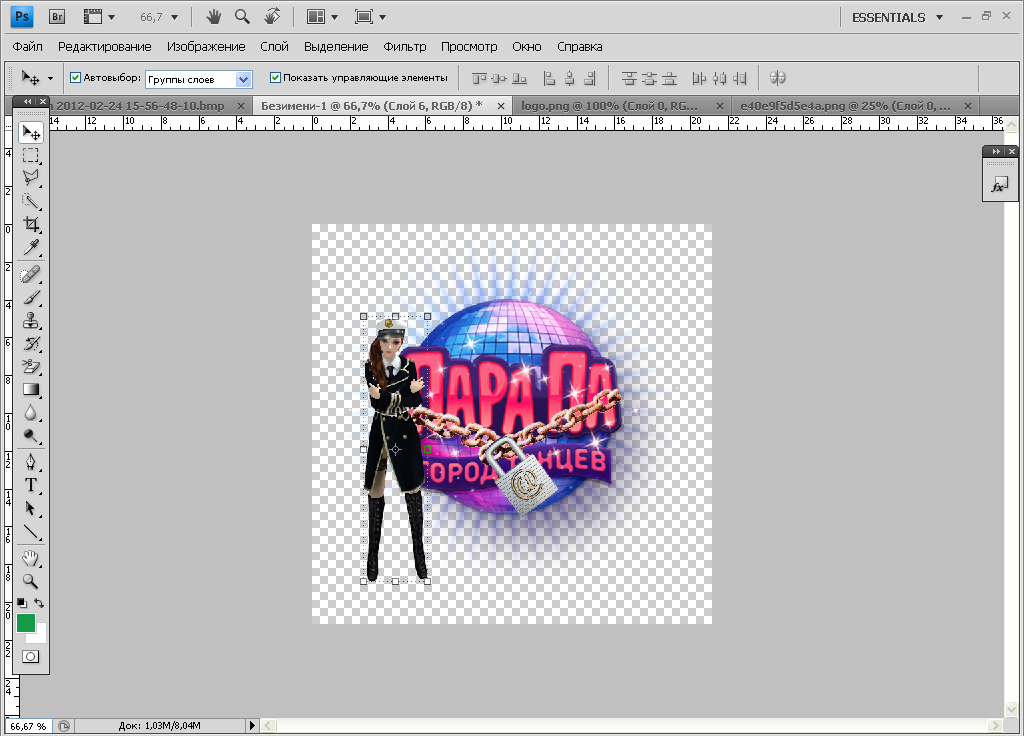Select the Hand tool in toolbox

(x=31, y=558)
